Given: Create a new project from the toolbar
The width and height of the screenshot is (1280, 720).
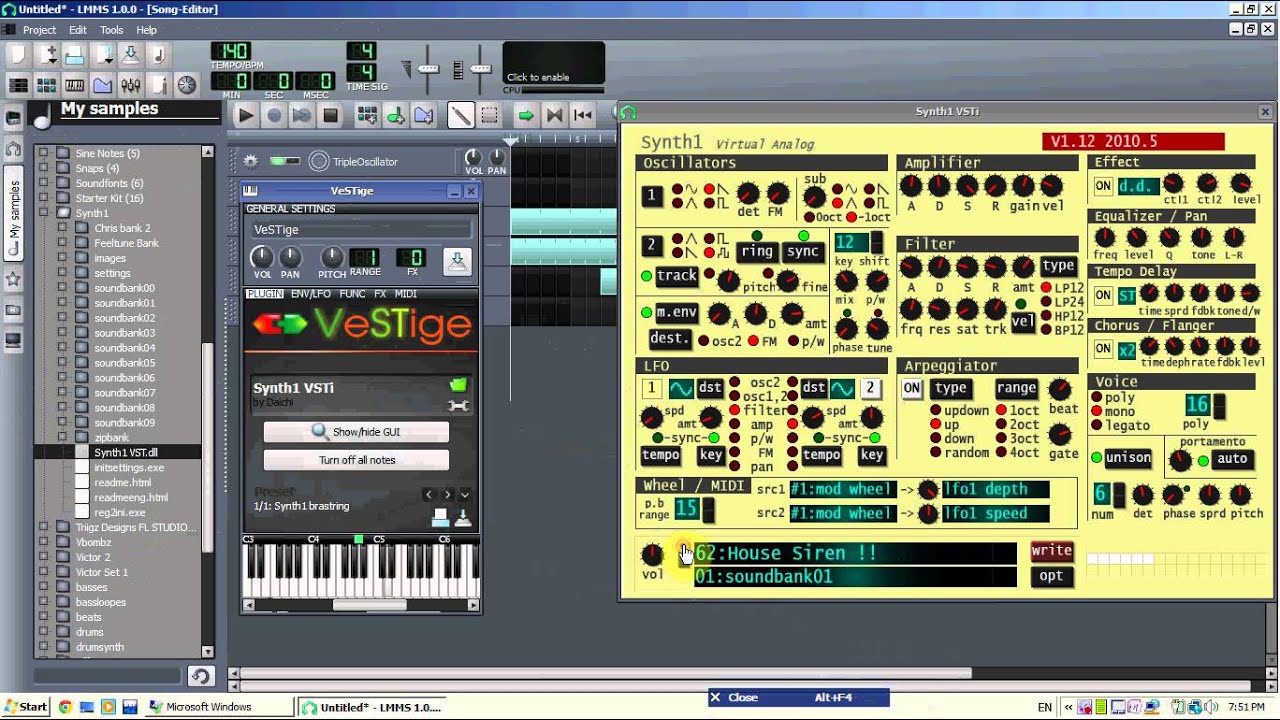Looking at the screenshot, I should point(16,54).
